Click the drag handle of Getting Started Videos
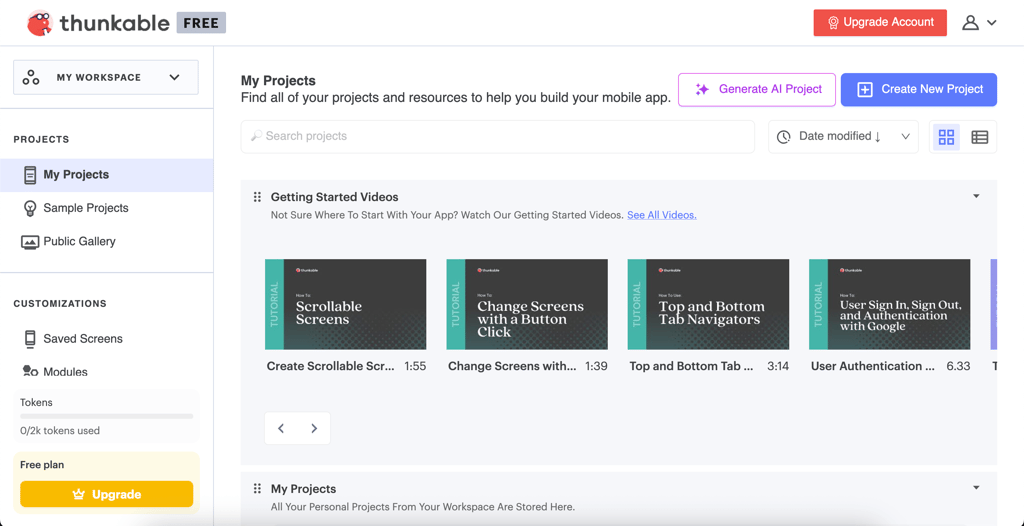The height and width of the screenshot is (526, 1024). (x=257, y=197)
